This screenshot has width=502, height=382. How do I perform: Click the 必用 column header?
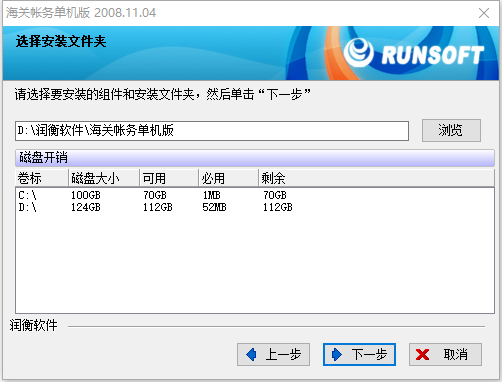229,178
